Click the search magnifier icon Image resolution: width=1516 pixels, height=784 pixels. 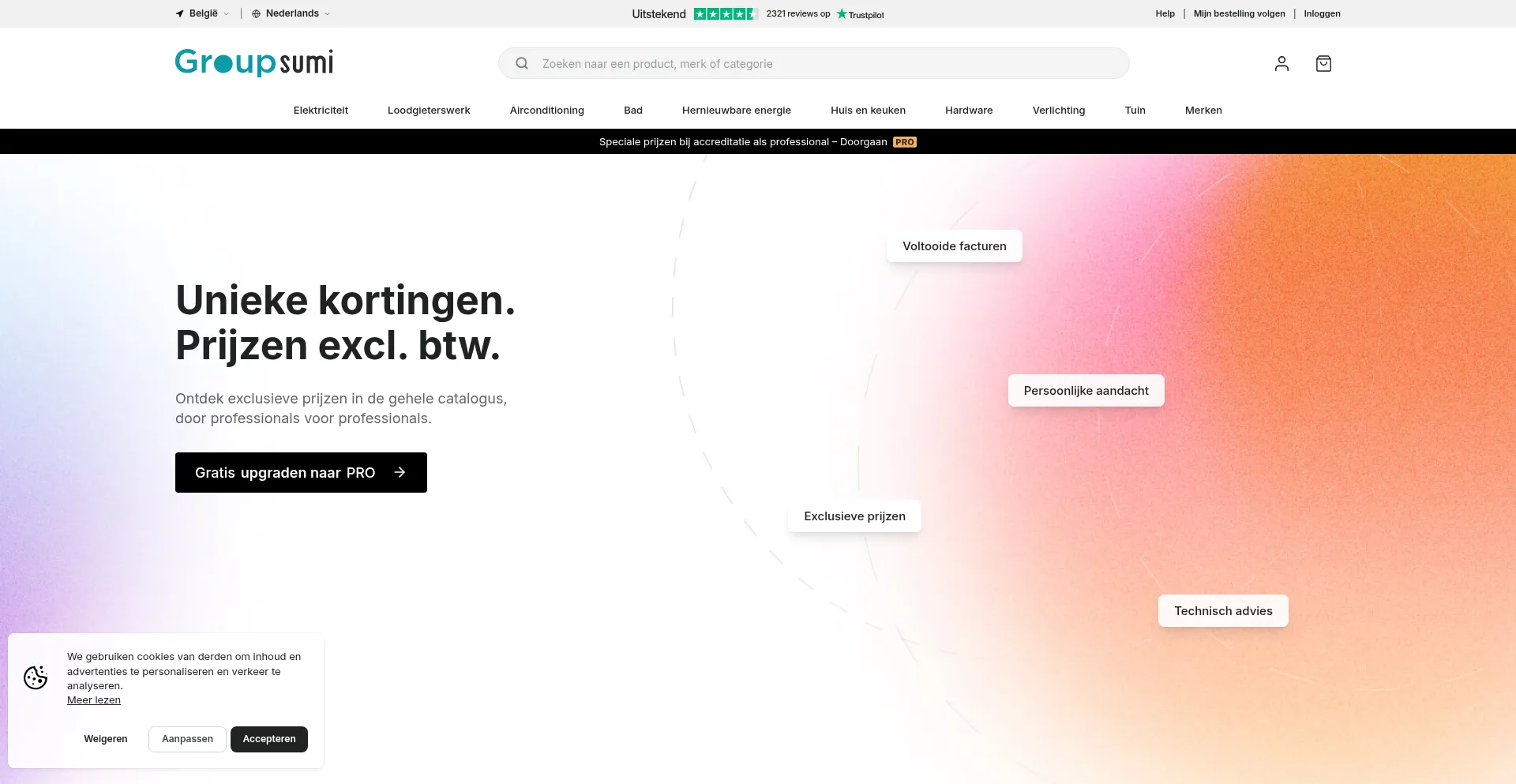(x=522, y=63)
